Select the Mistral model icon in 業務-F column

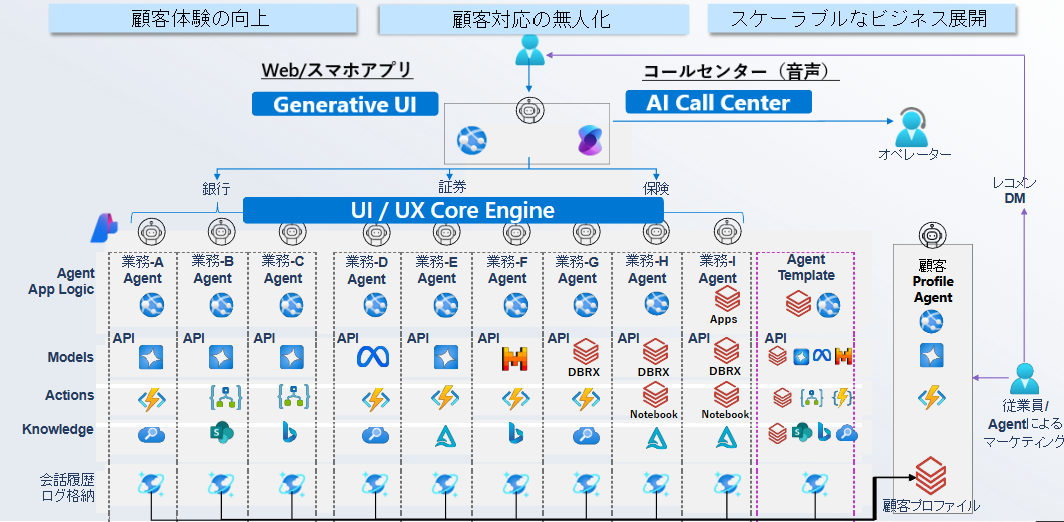(x=514, y=358)
